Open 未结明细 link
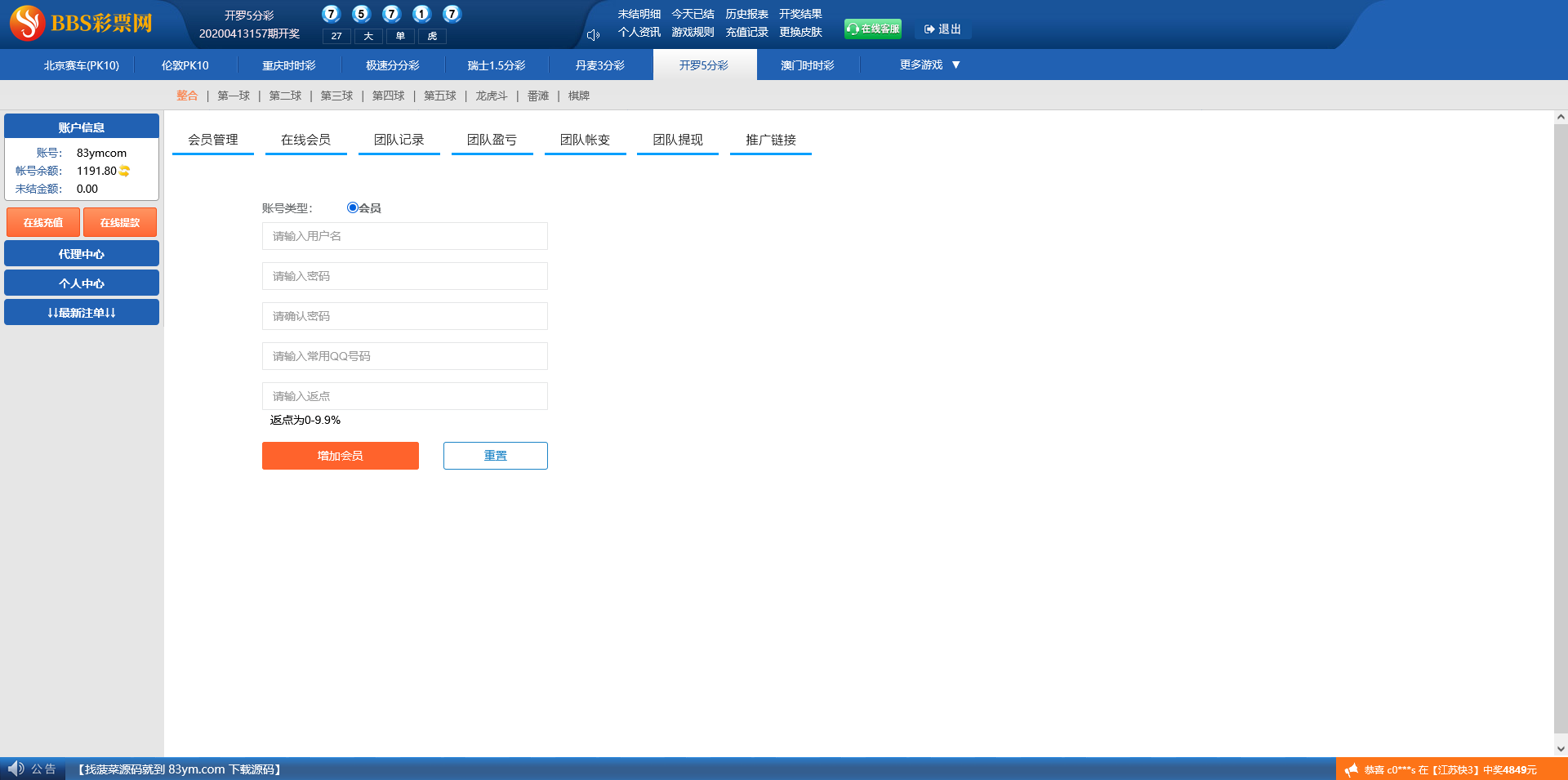The width and height of the screenshot is (1568, 780). coord(639,14)
